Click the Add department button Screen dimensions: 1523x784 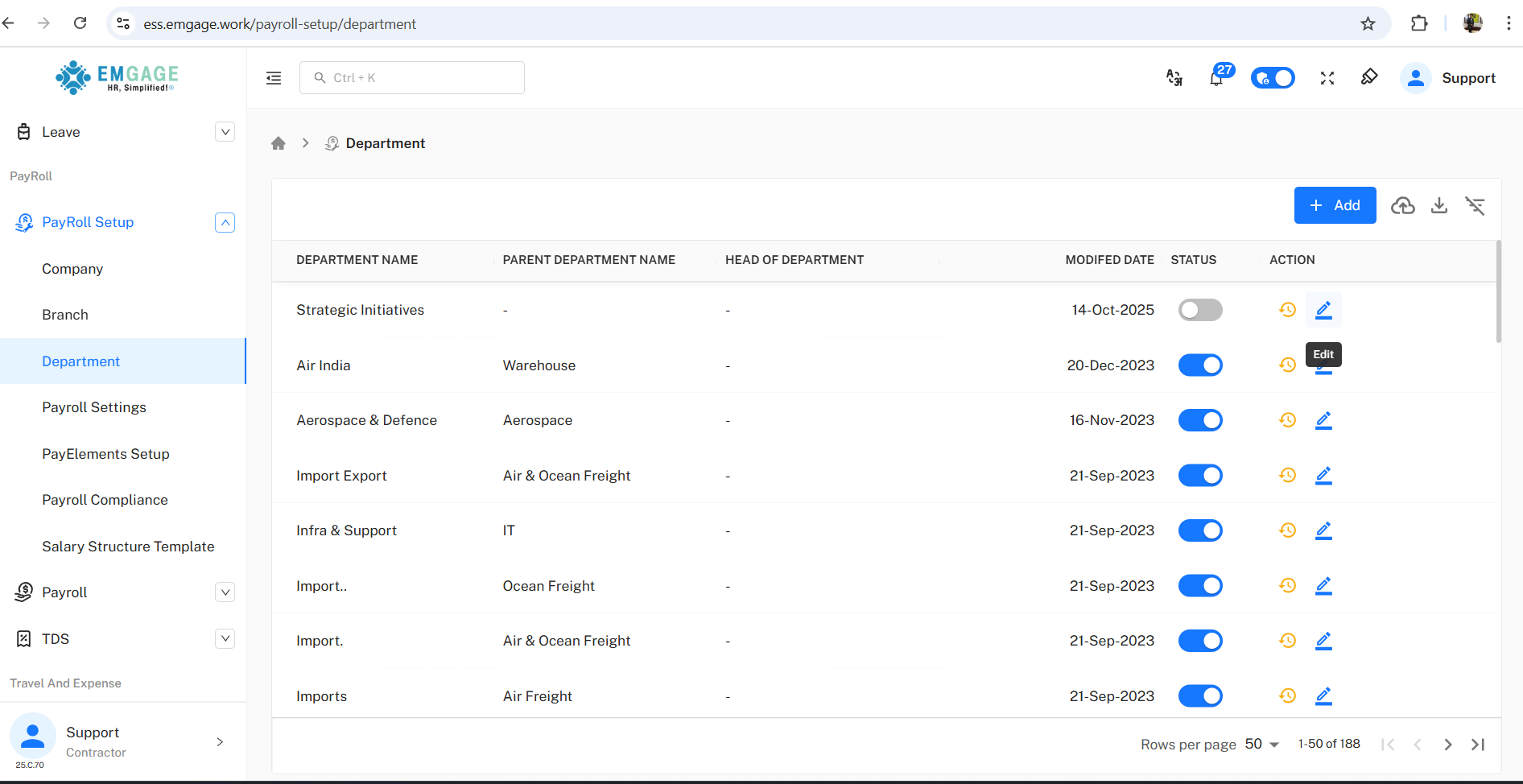[x=1335, y=205]
